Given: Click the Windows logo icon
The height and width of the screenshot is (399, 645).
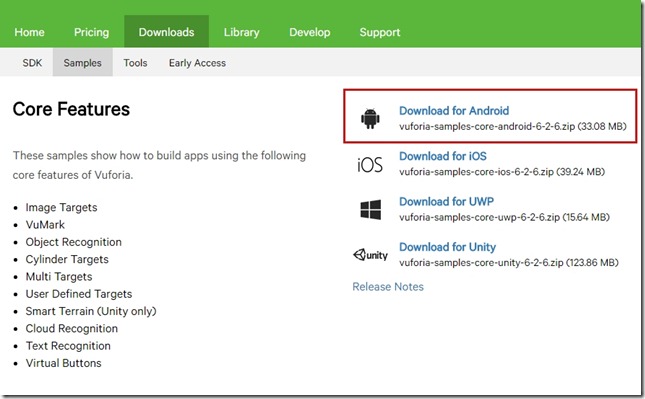Looking at the screenshot, I should (371, 210).
